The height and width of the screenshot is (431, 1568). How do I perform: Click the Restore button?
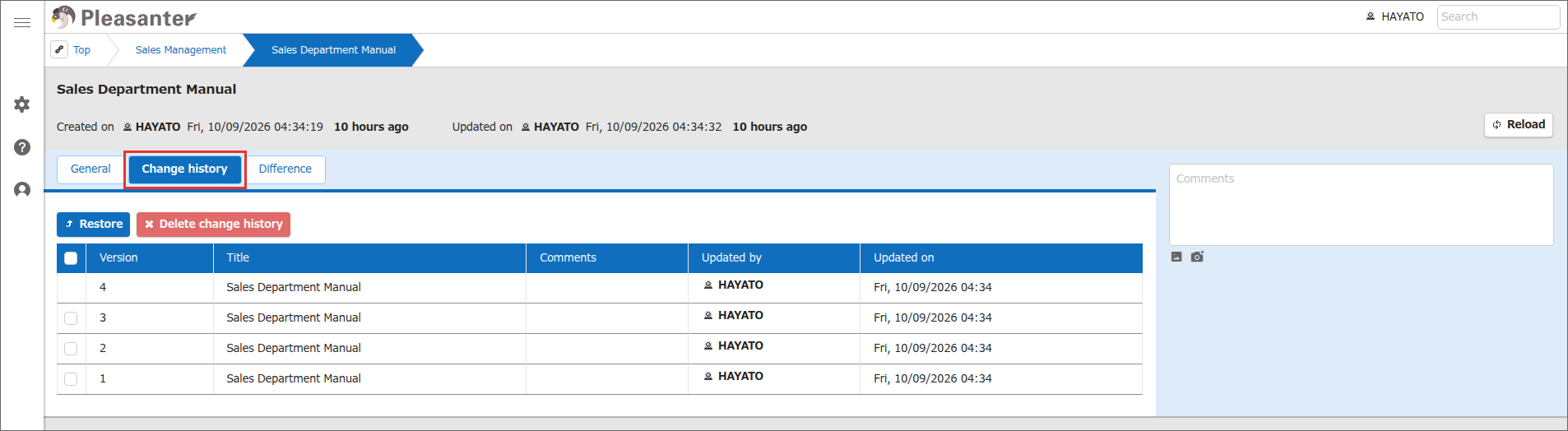94,224
